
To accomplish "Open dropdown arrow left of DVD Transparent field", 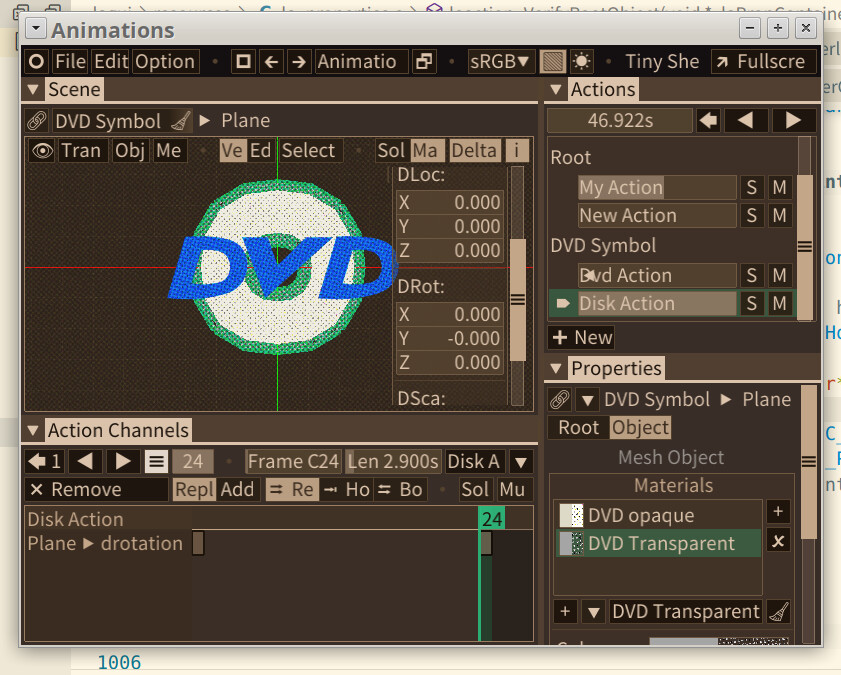I will click(593, 612).
